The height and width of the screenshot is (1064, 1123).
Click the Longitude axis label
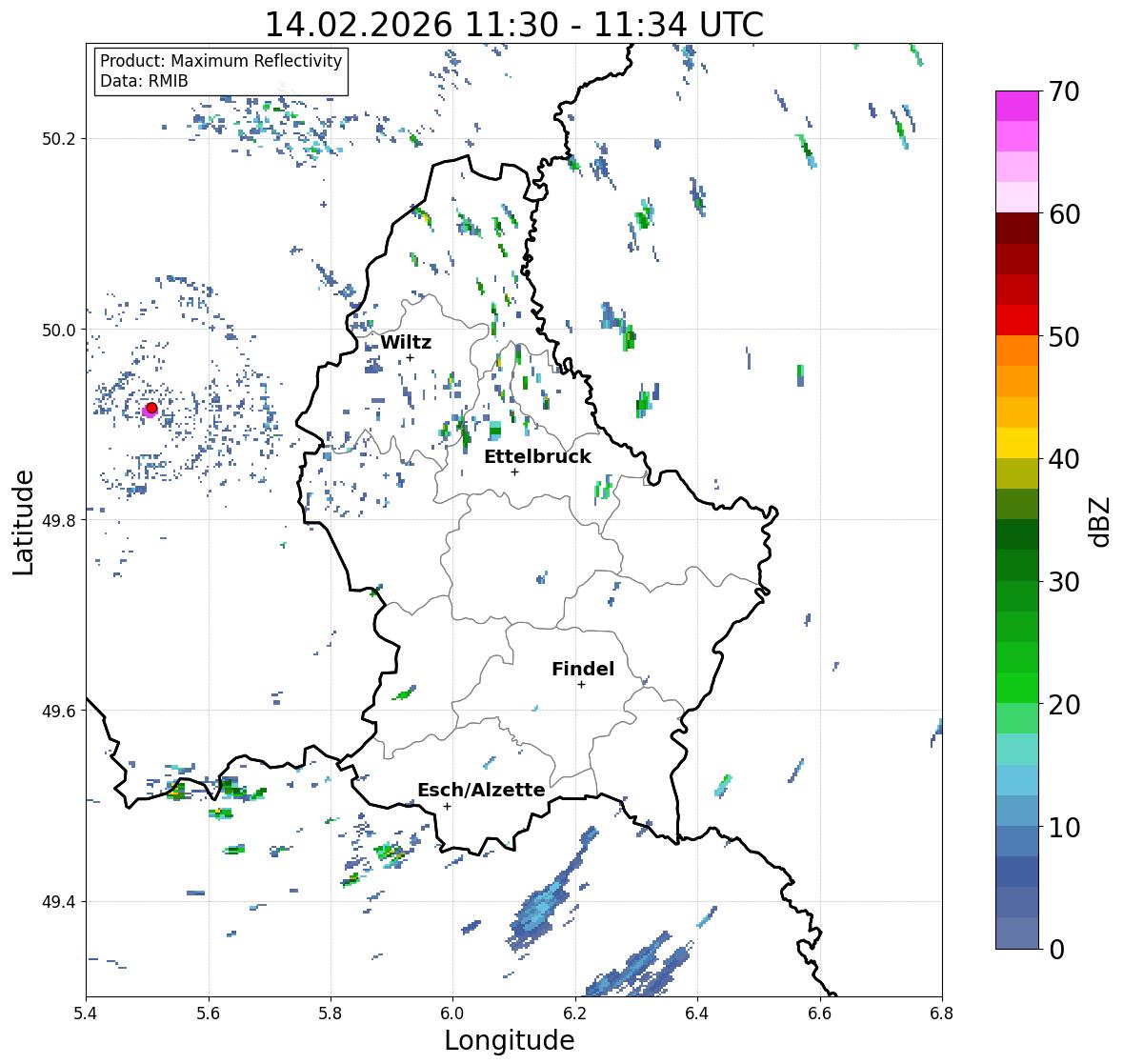(510, 1040)
